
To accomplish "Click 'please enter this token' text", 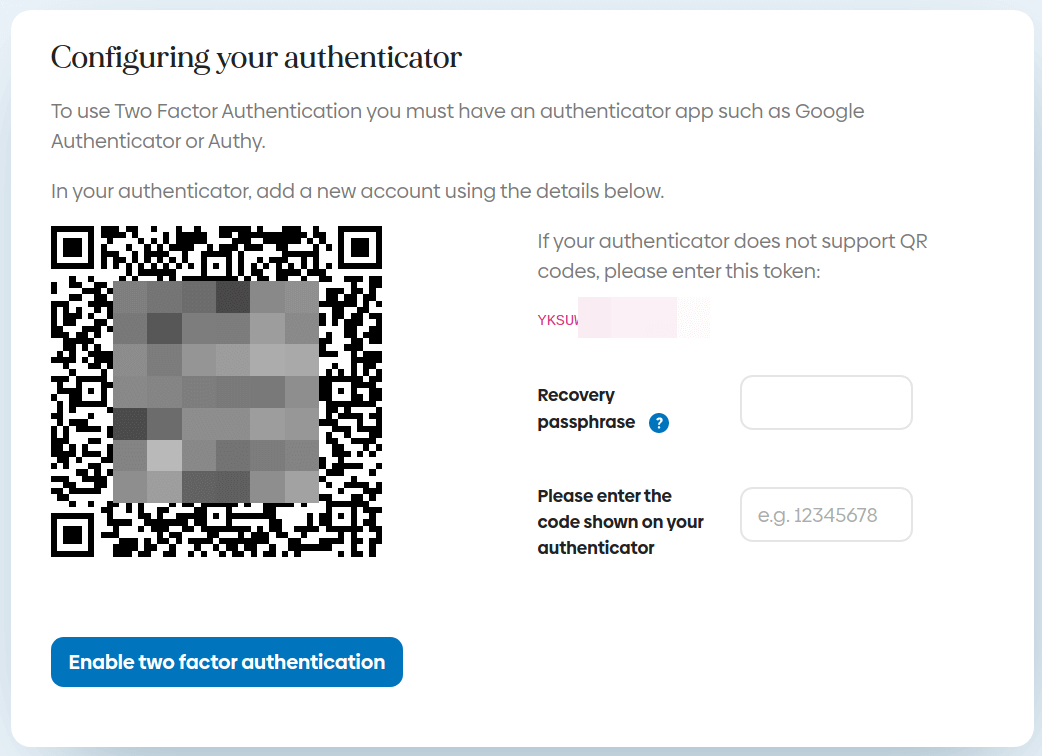I will [x=712, y=270].
